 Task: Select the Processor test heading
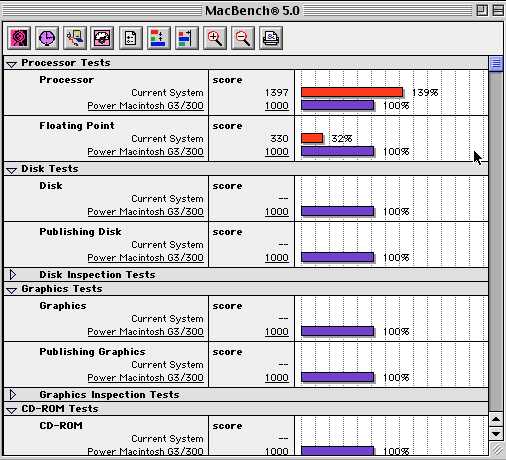pos(67,80)
